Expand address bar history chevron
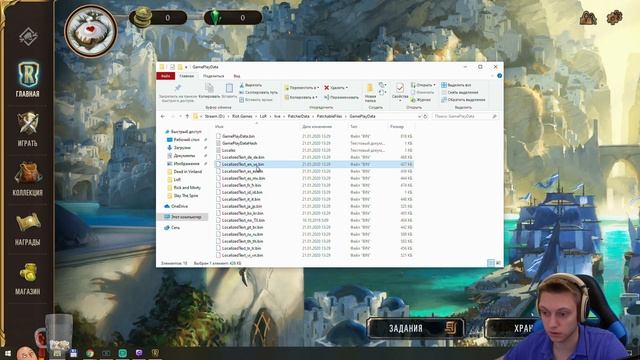The height and width of the screenshot is (360, 640). click(419, 116)
